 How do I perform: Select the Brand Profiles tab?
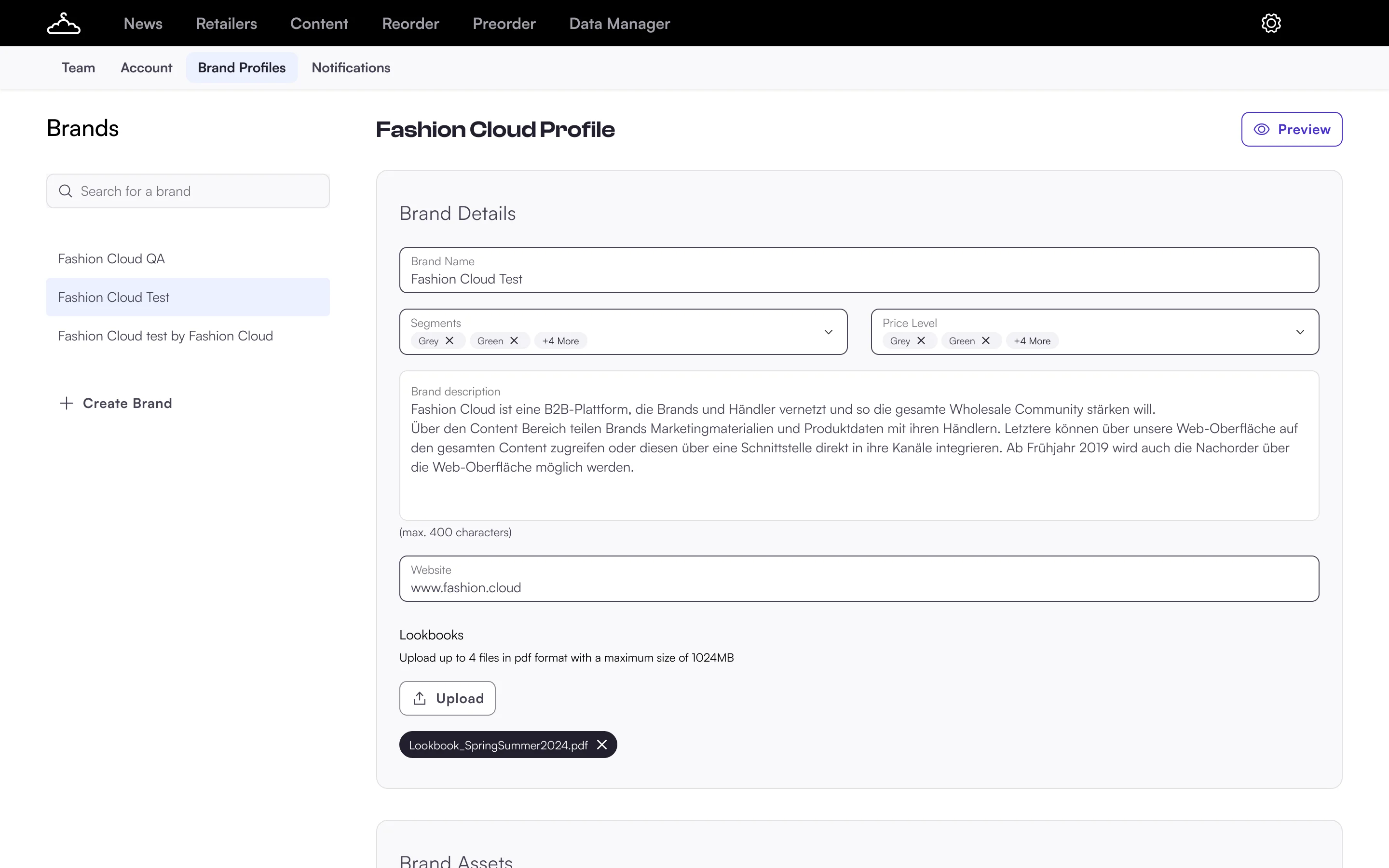tap(242, 68)
